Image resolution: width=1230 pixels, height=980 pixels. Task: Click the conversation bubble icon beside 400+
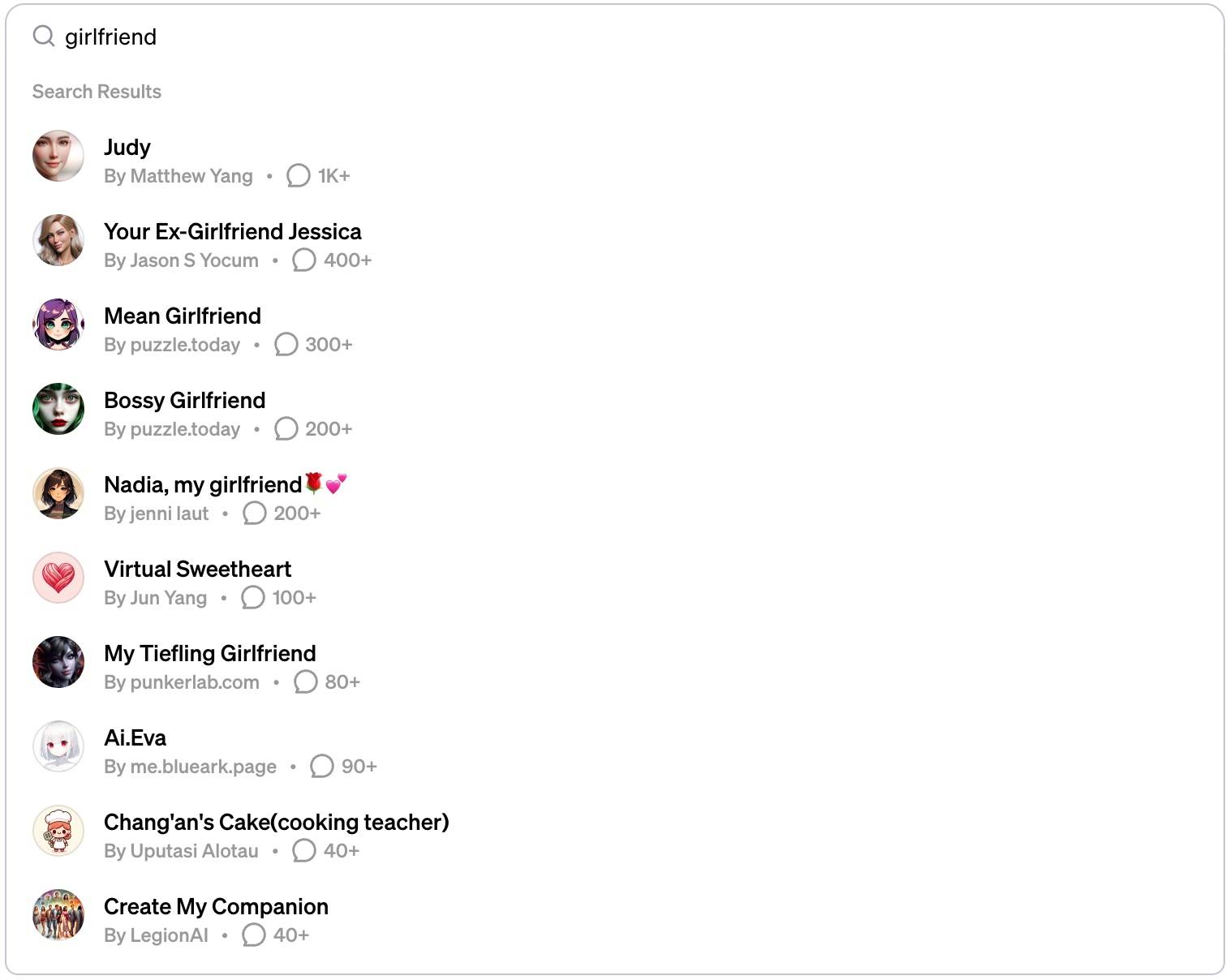[304, 260]
